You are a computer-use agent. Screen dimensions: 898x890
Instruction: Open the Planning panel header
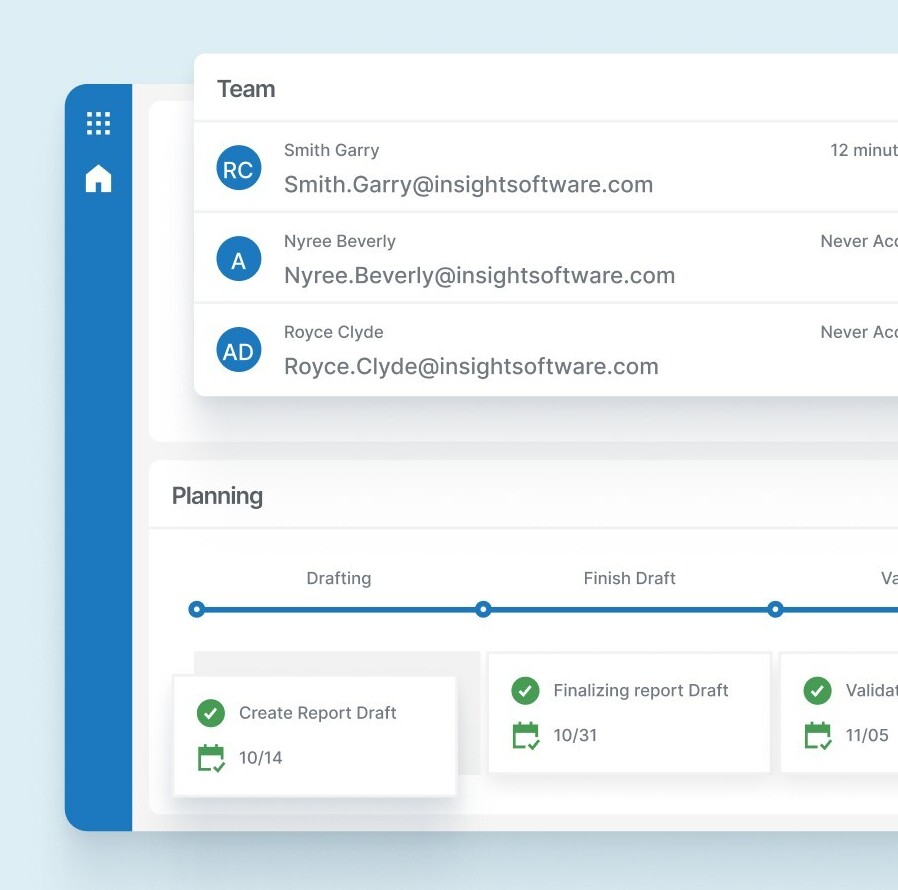pos(217,496)
